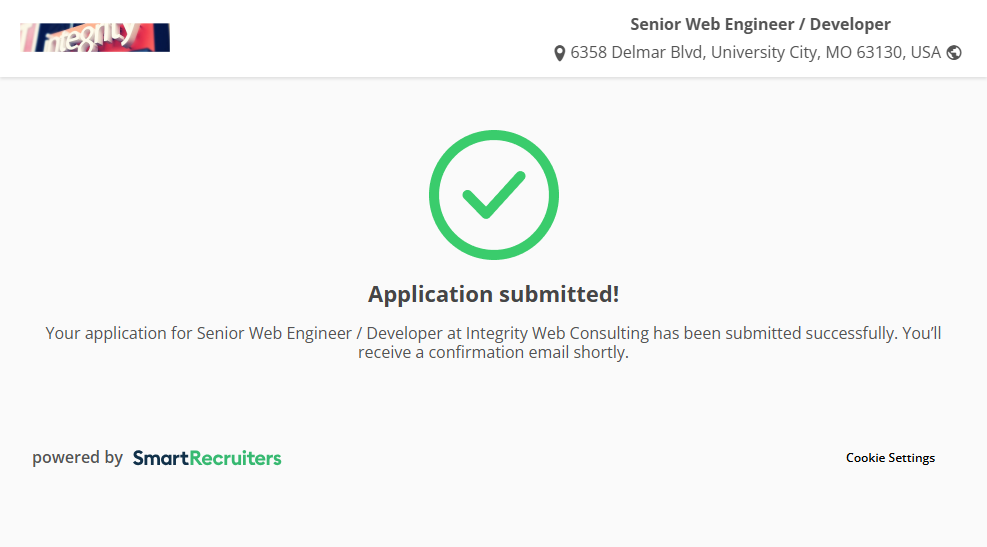This screenshot has height=547, width=987.
Task: Click the location pin icon in header
Action: click(x=560, y=53)
